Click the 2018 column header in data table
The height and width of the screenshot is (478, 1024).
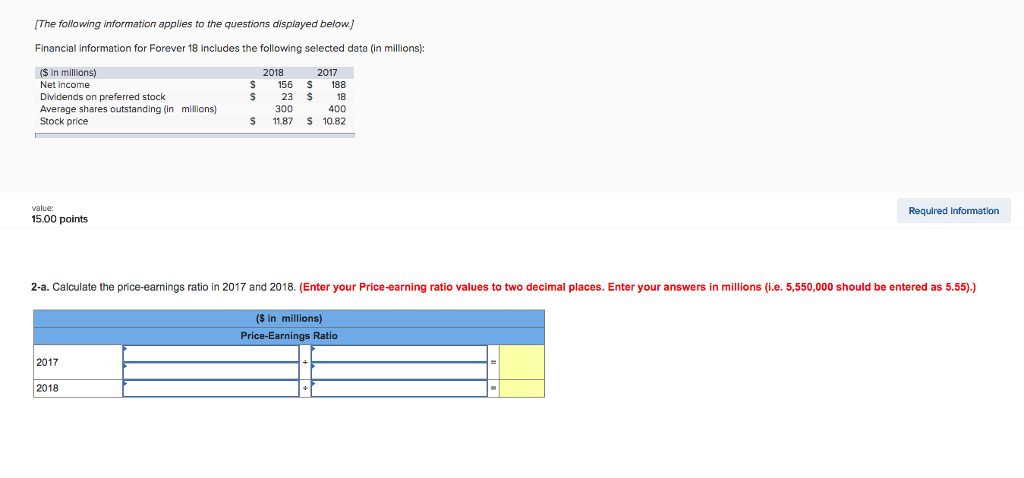click(272, 73)
